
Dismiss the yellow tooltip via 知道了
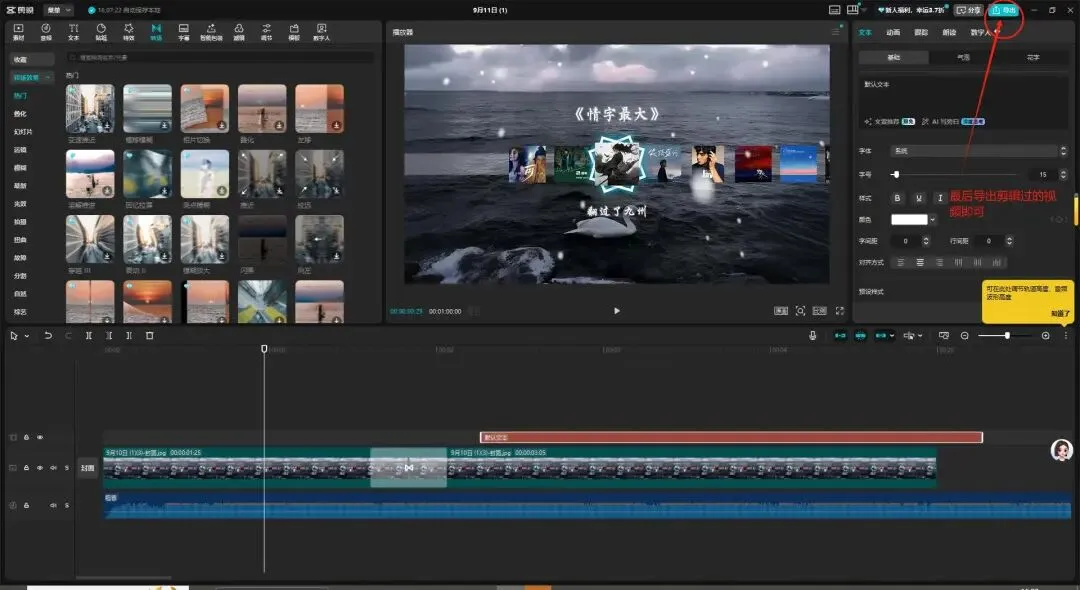pos(1060,314)
